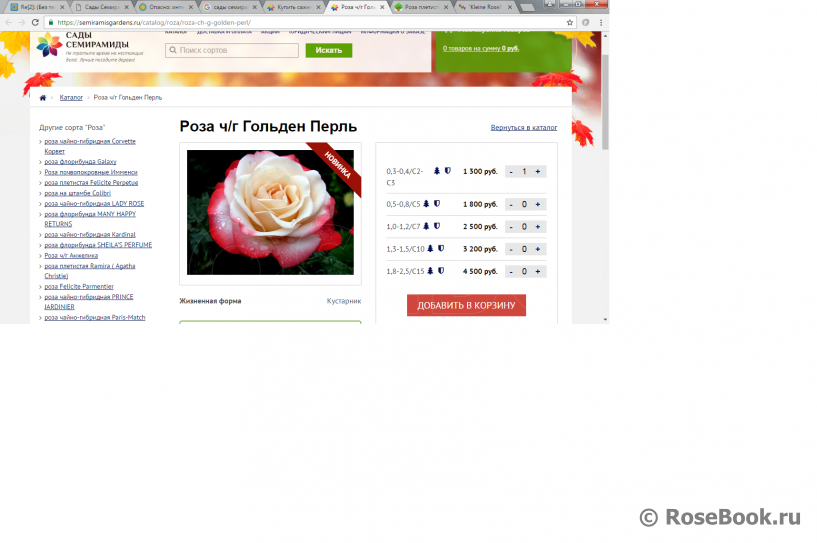The width and height of the screenshot is (817, 543).
Task: Open the 'роза флорибунда SHEILA'S PERFUME' link
Action: (98, 245)
